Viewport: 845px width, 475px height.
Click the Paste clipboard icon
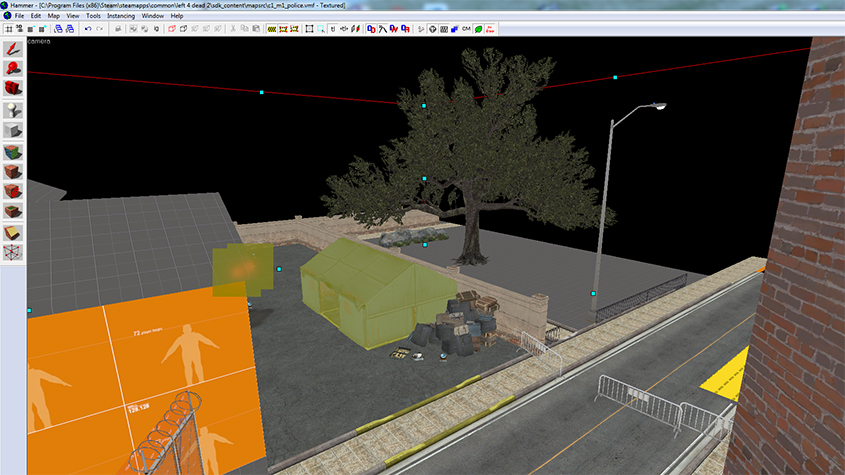[256, 29]
